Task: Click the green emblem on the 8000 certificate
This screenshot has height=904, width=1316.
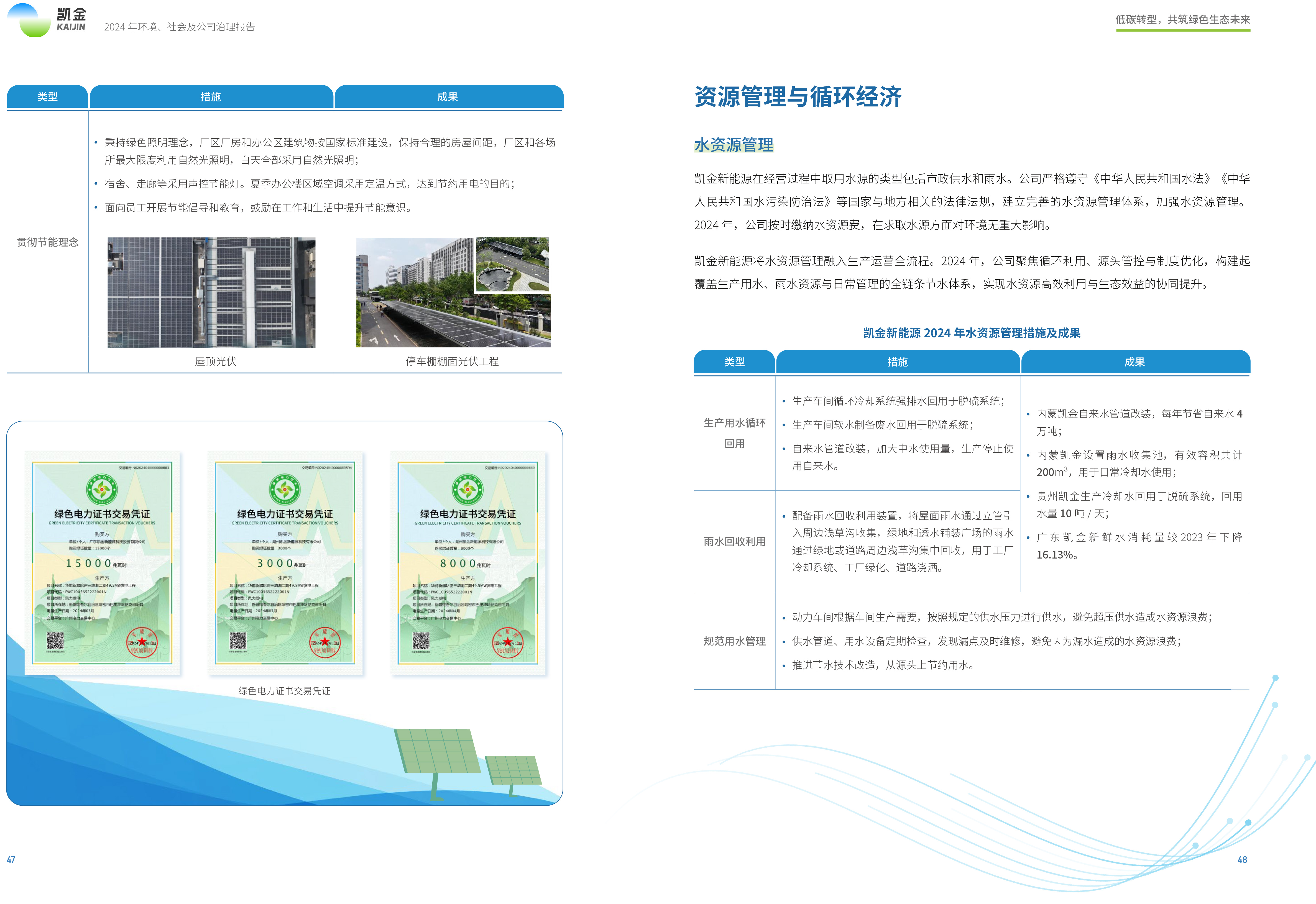Action: click(x=468, y=489)
